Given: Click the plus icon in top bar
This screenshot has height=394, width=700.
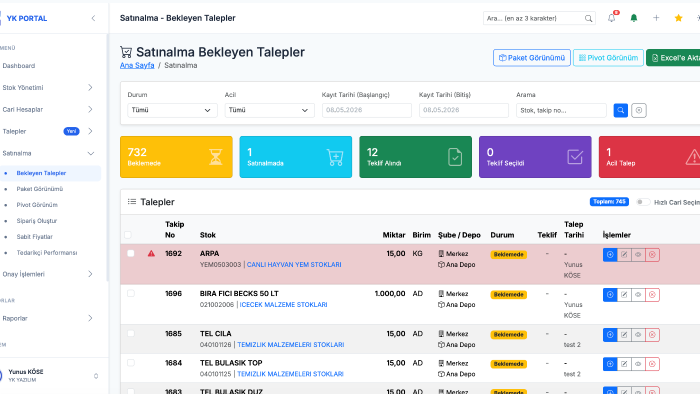Looking at the screenshot, I should pos(656,18).
